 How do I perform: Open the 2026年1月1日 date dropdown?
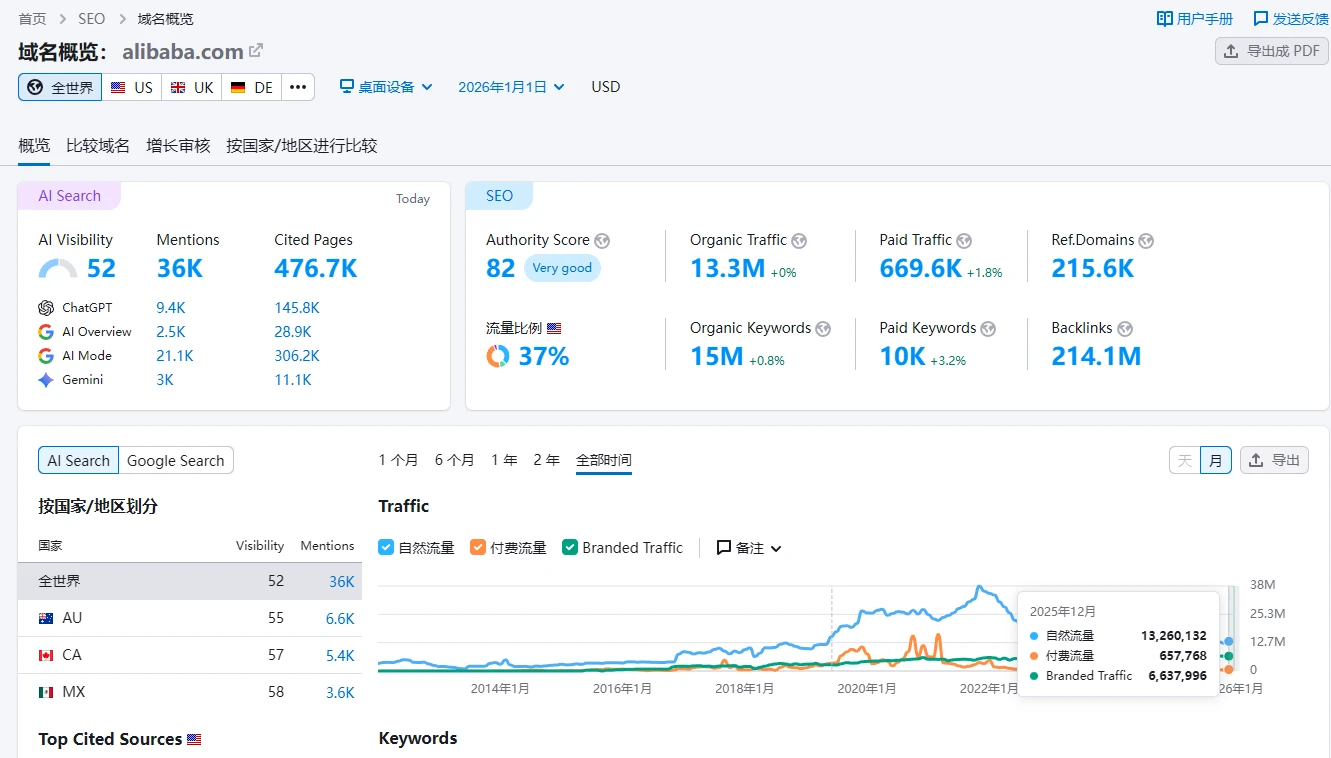tap(511, 87)
